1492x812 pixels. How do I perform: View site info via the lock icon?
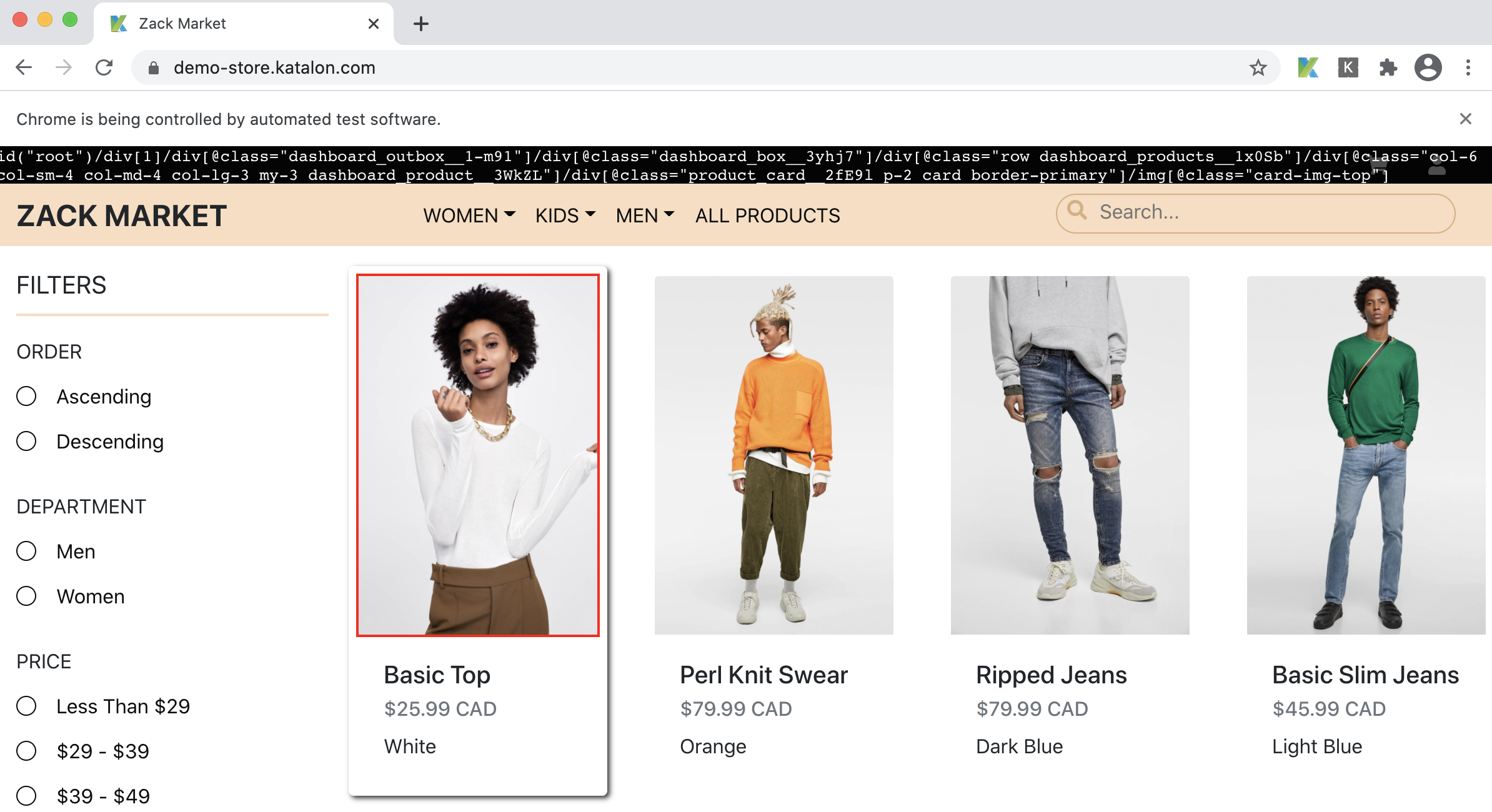(154, 68)
